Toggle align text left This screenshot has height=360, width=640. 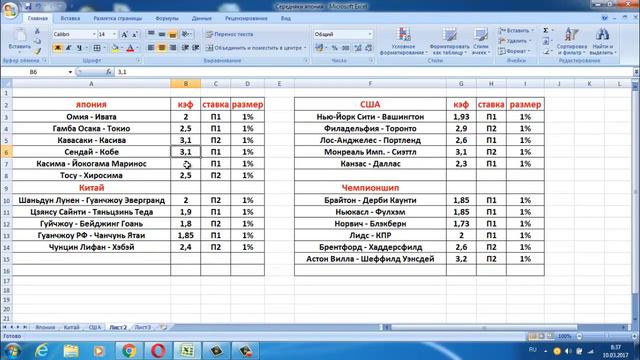tap(151, 48)
